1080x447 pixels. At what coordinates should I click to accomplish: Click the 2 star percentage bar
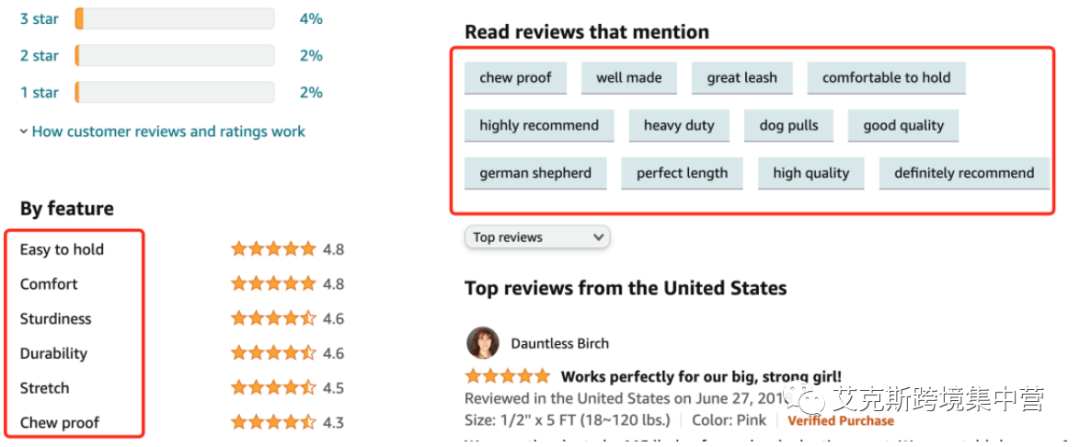coord(175,56)
